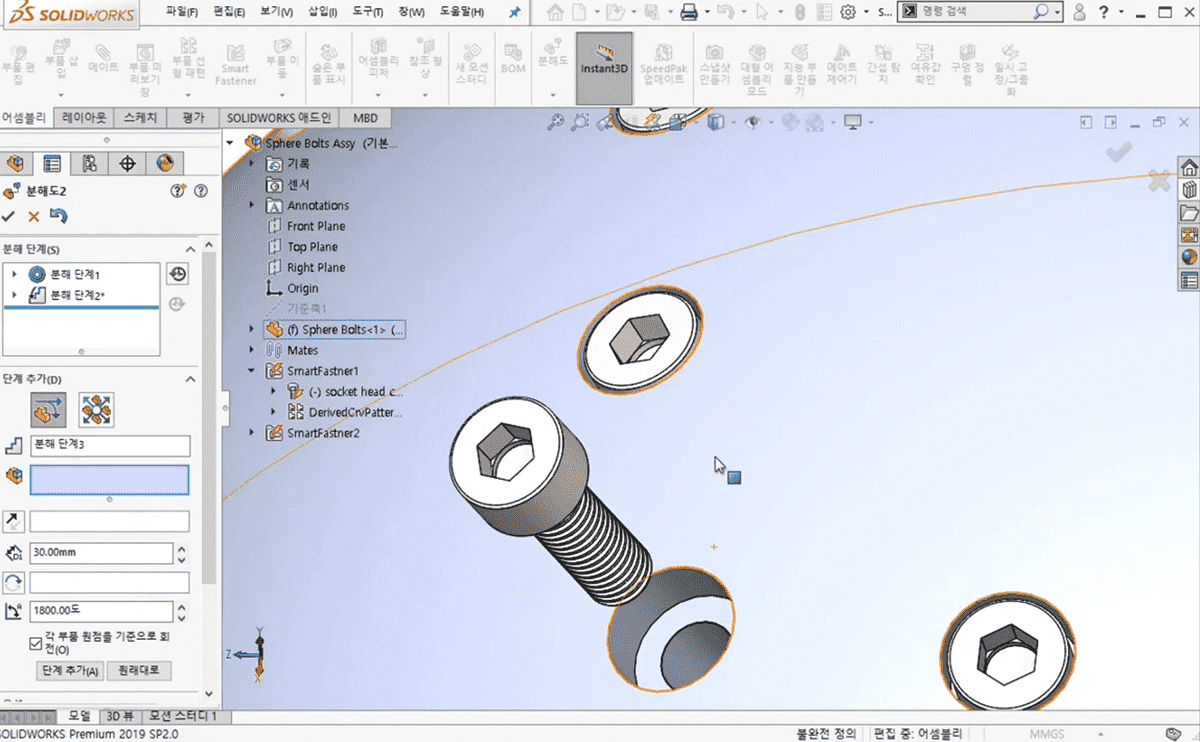The height and width of the screenshot is (742, 1200).
Task: Open the DisplayManager sphere tab
Action: (165, 163)
